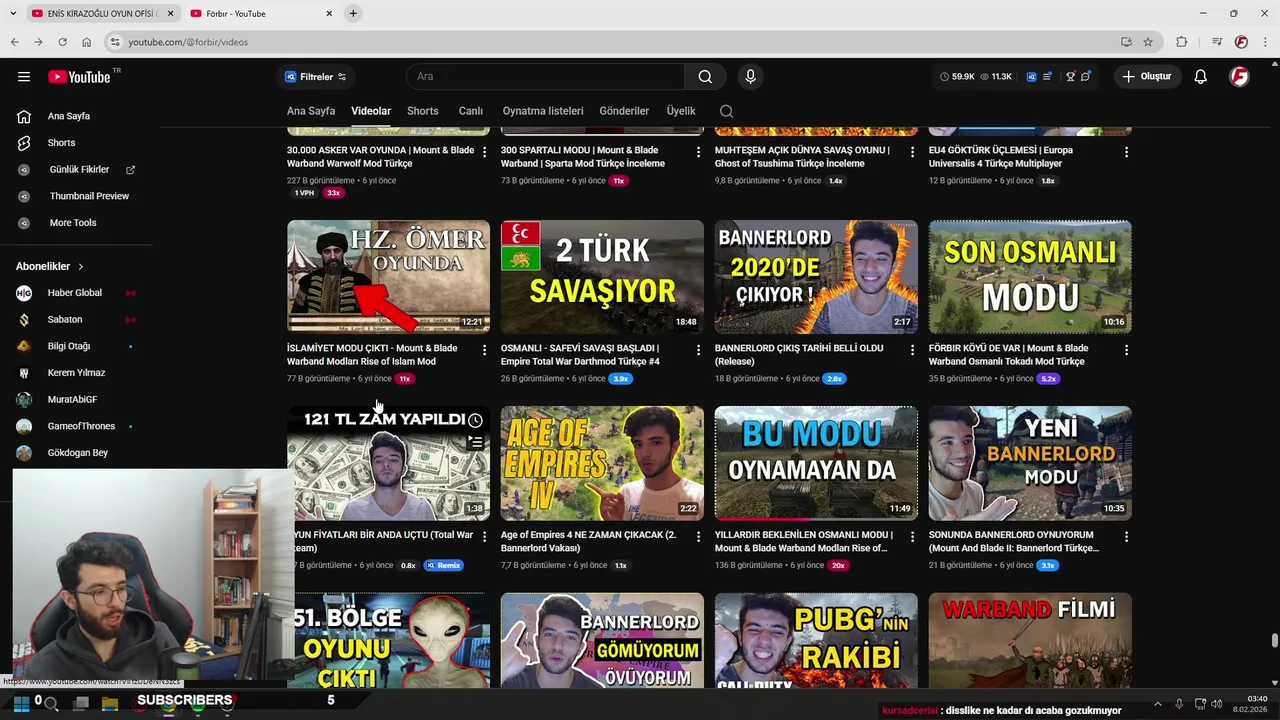Click the Oluştur create button
The width and height of the screenshot is (1280, 720).
pos(1147,77)
